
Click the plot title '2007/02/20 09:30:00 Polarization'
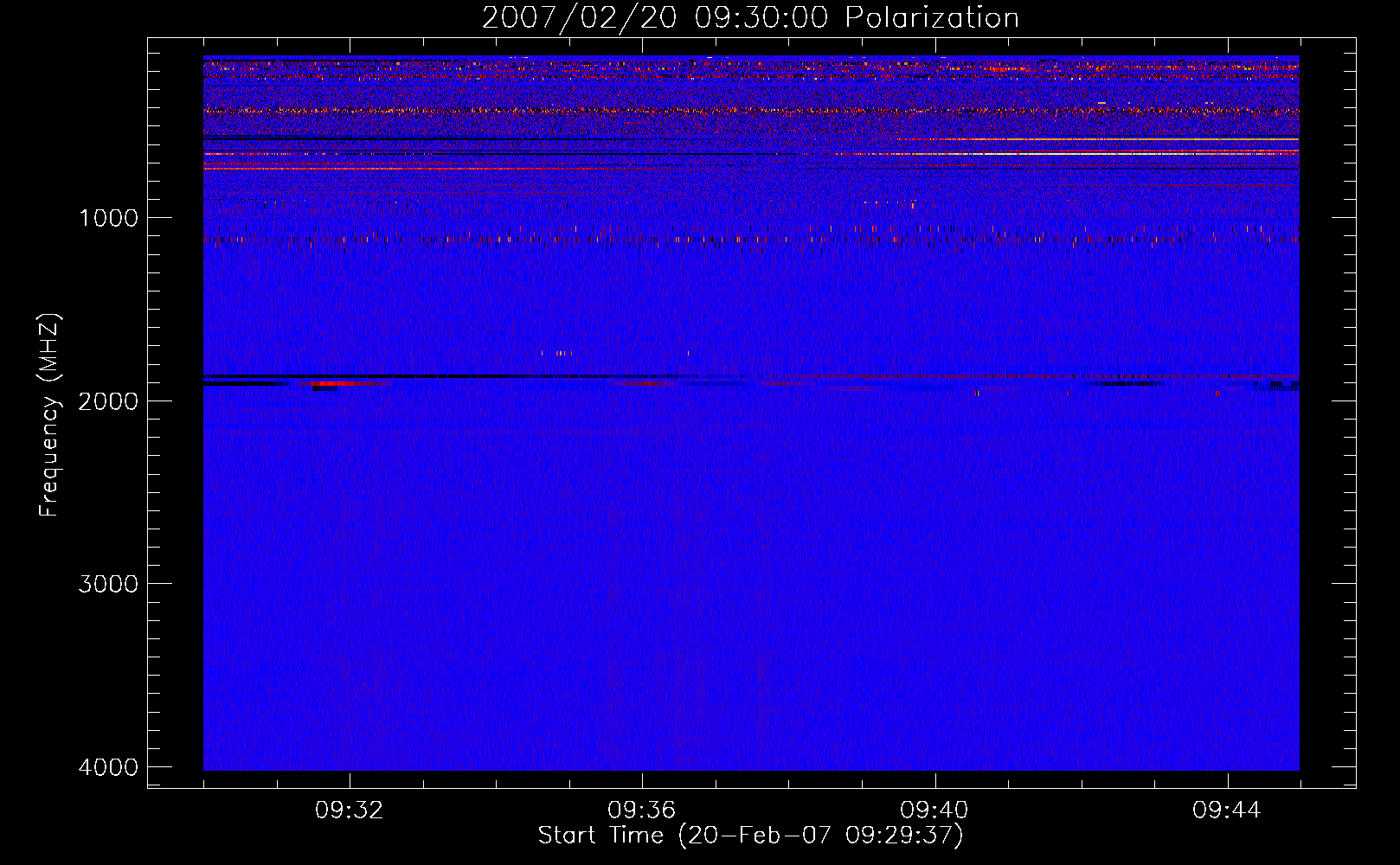coord(750,17)
